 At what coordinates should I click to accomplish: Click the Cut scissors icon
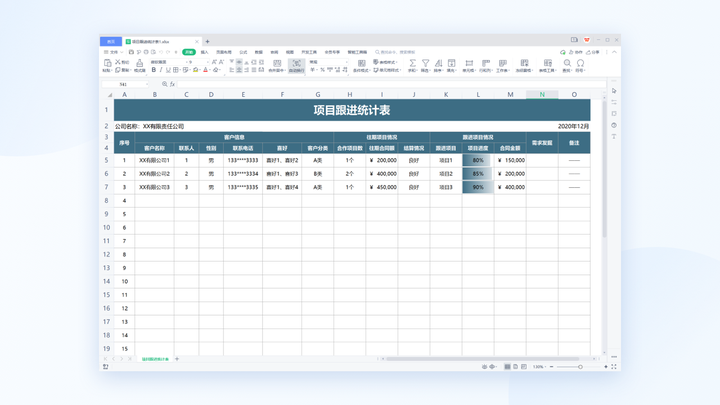click(x=118, y=62)
